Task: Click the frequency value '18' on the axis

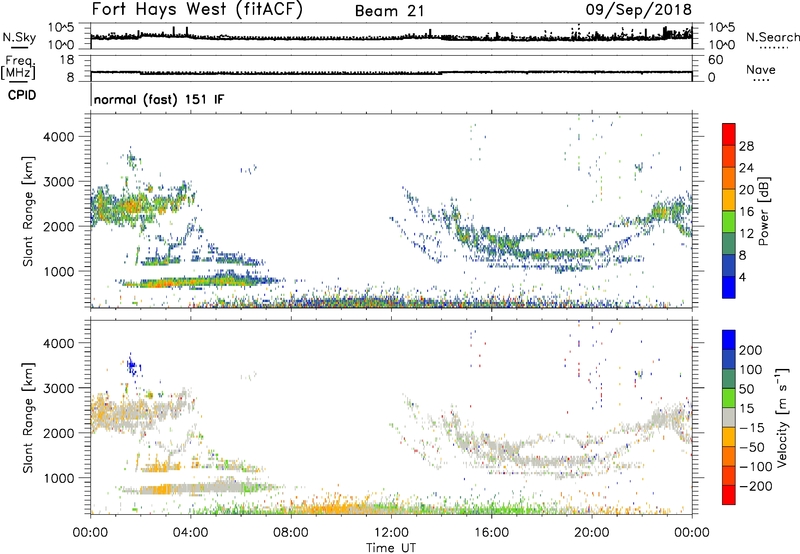Action: coord(67,60)
